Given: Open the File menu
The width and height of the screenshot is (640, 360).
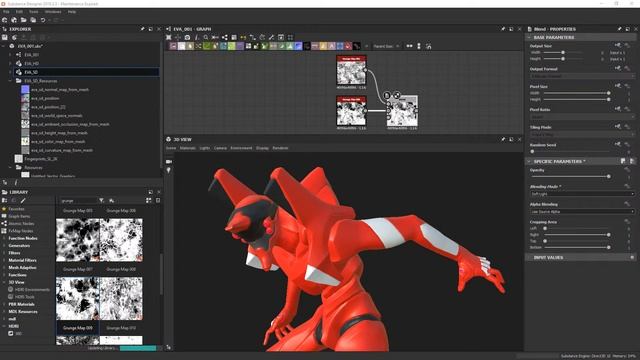Looking at the screenshot, I should pos(6,12).
